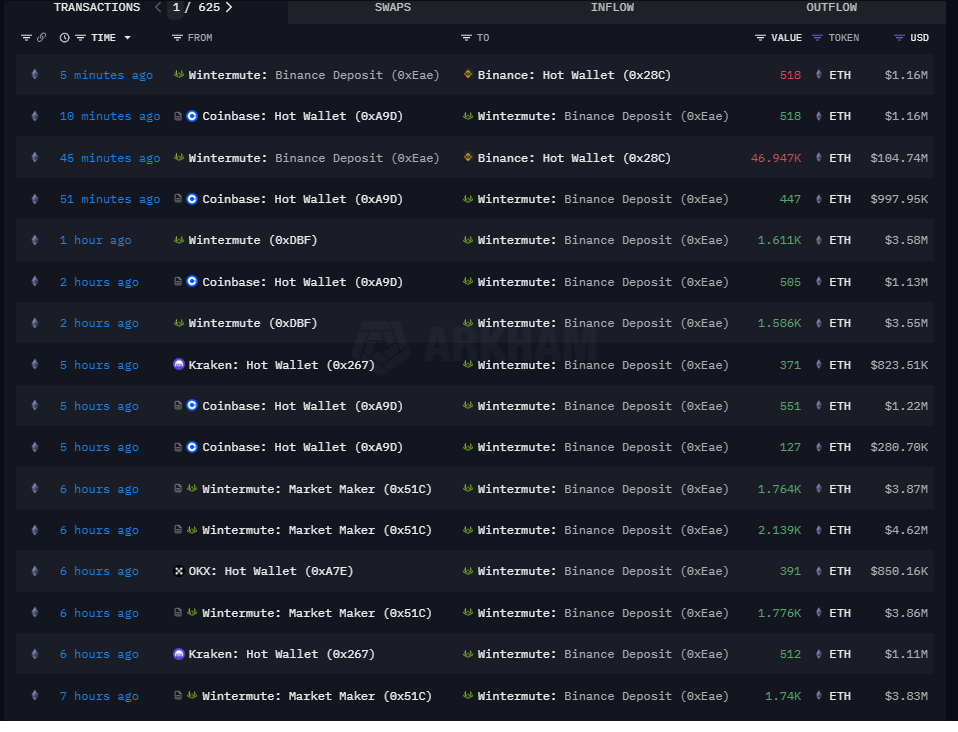The height and width of the screenshot is (732, 958).
Task: Open the '45 minutes ago' transaction link
Action: 110,158
